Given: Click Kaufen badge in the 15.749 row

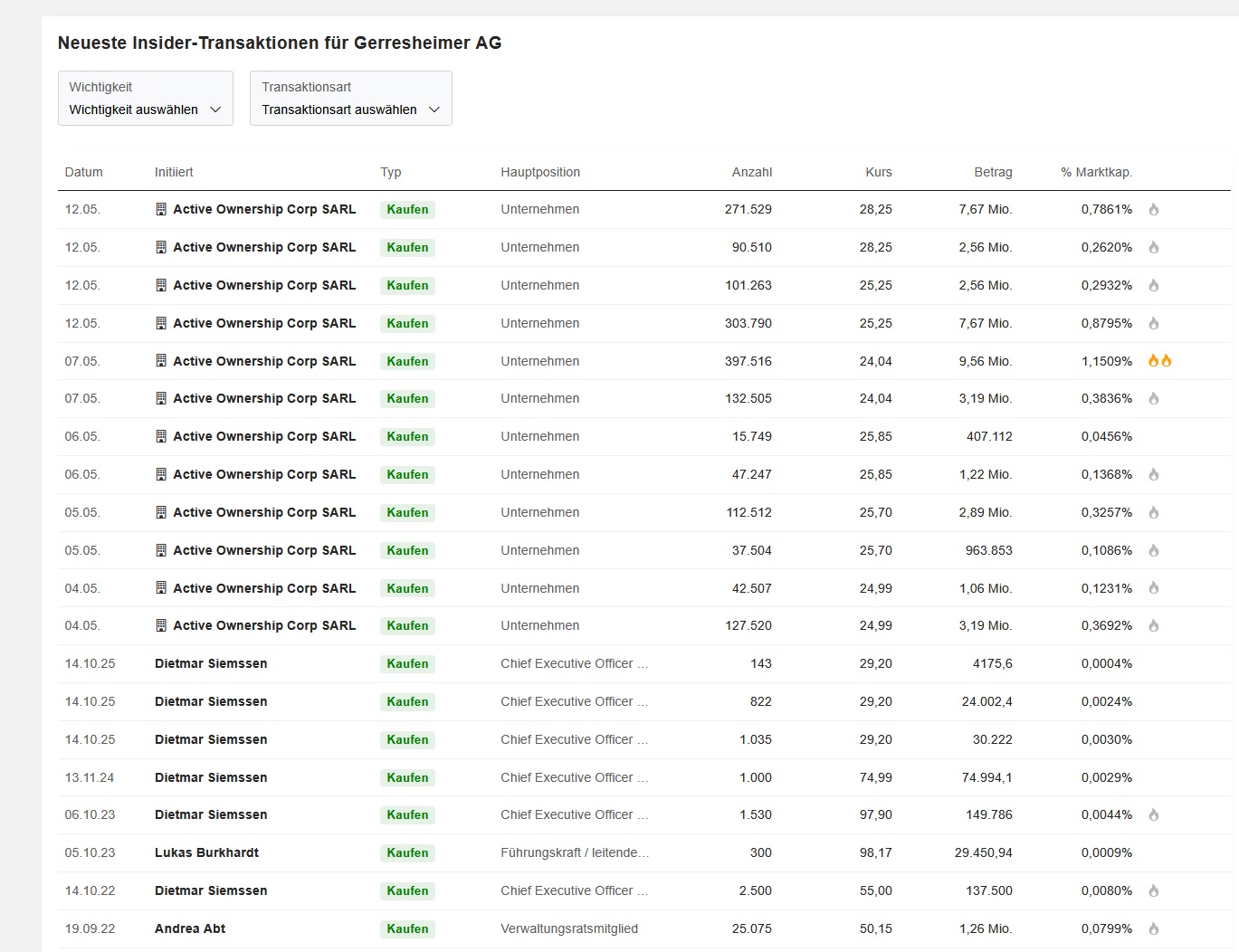Looking at the screenshot, I should click(407, 436).
